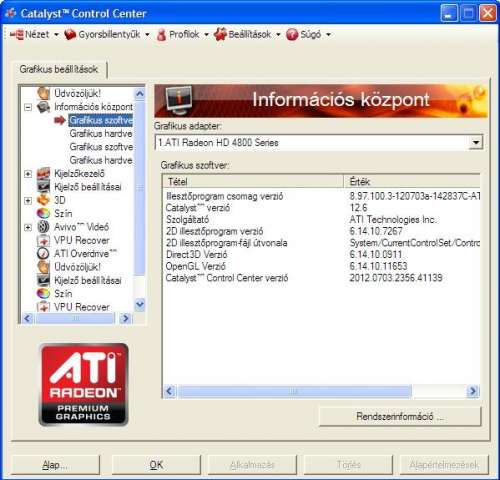The width and height of the screenshot is (500, 480).
Task: Click the first VPU Recover icon
Action: [43, 240]
